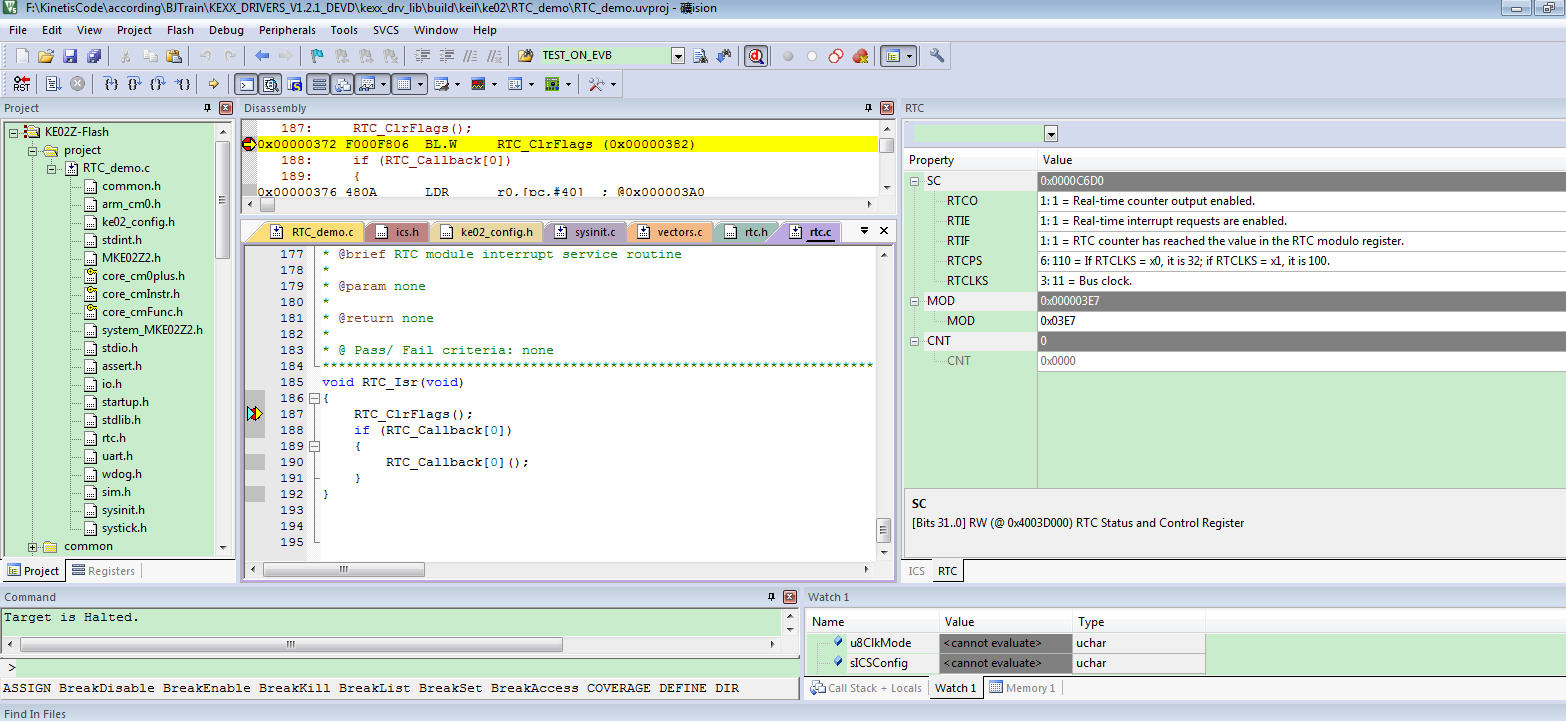The image size is (1566, 721).
Task: Step into one line icon
Action: pyautogui.click(x=111, y=84)
